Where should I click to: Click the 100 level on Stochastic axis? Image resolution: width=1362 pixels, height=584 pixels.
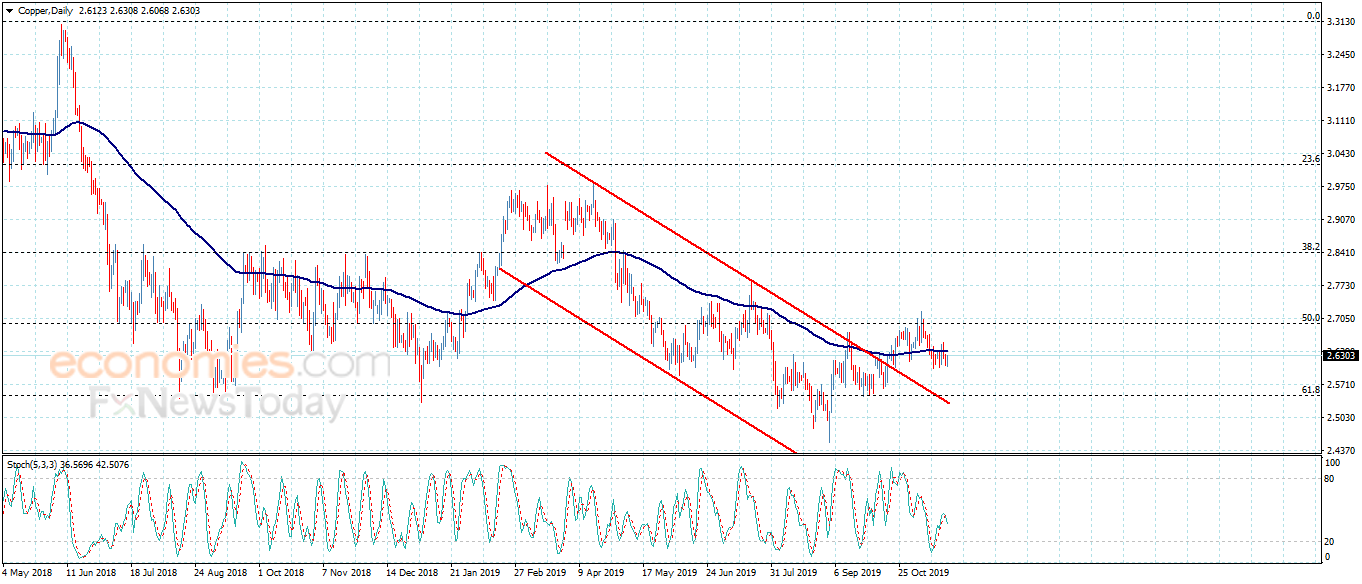click(1332, 465)
